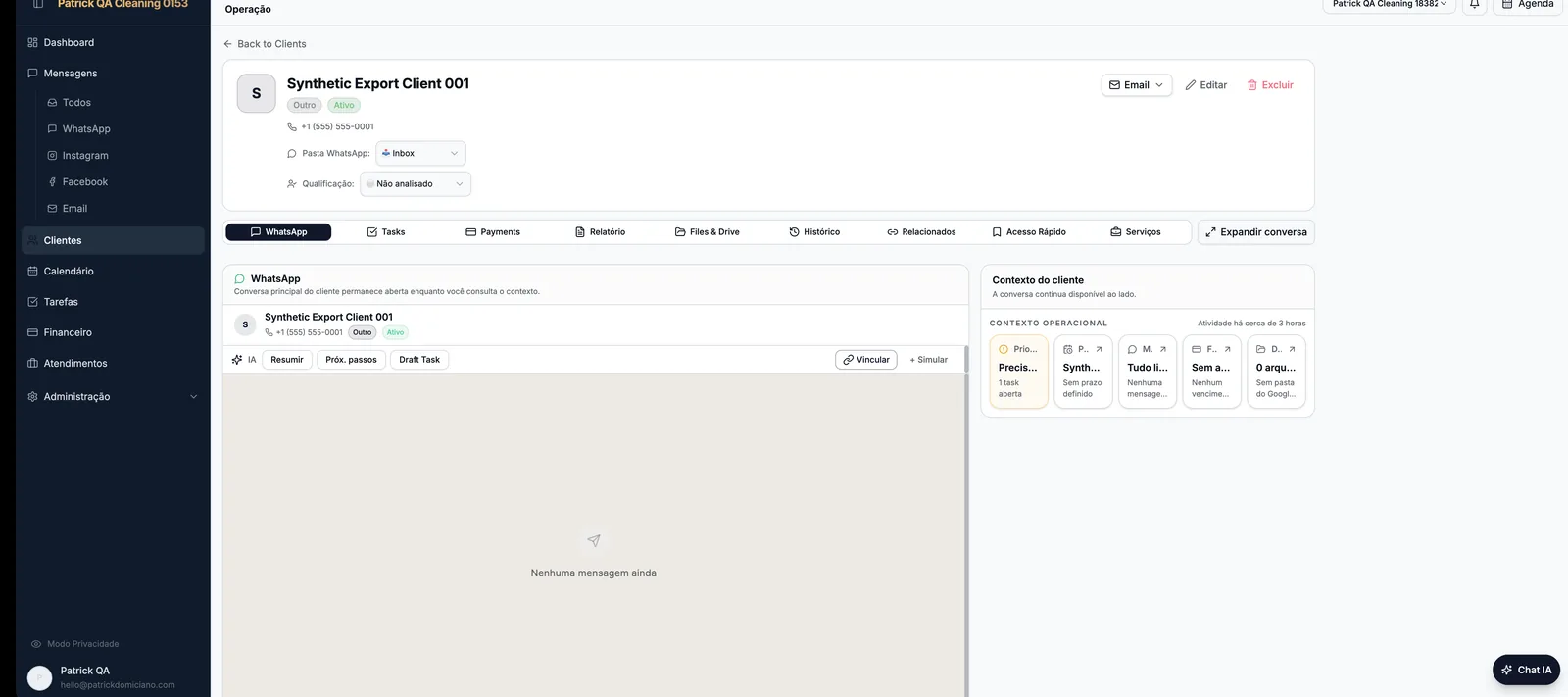Click Expandir conversa
This screenshot has width=1568, height=697.
(1255, 232)
